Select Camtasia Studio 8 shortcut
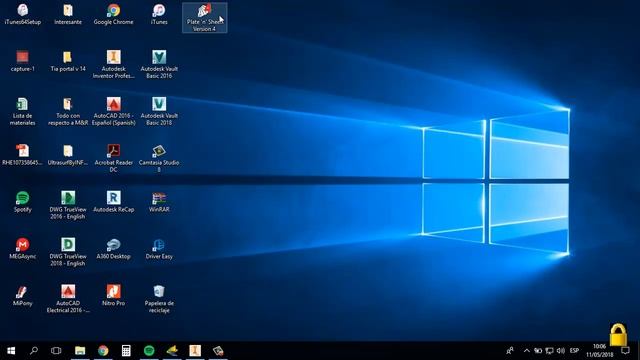The width and height of the screenshot is (640, 360). tap(159, 158)
